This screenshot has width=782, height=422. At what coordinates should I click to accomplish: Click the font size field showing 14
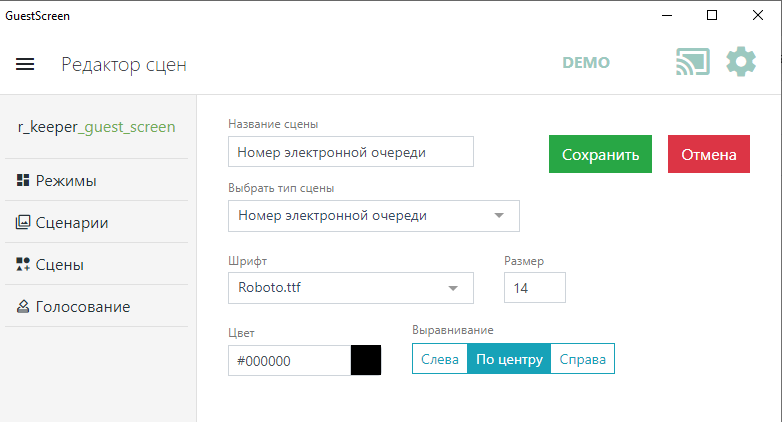click(x=535, y=288)
